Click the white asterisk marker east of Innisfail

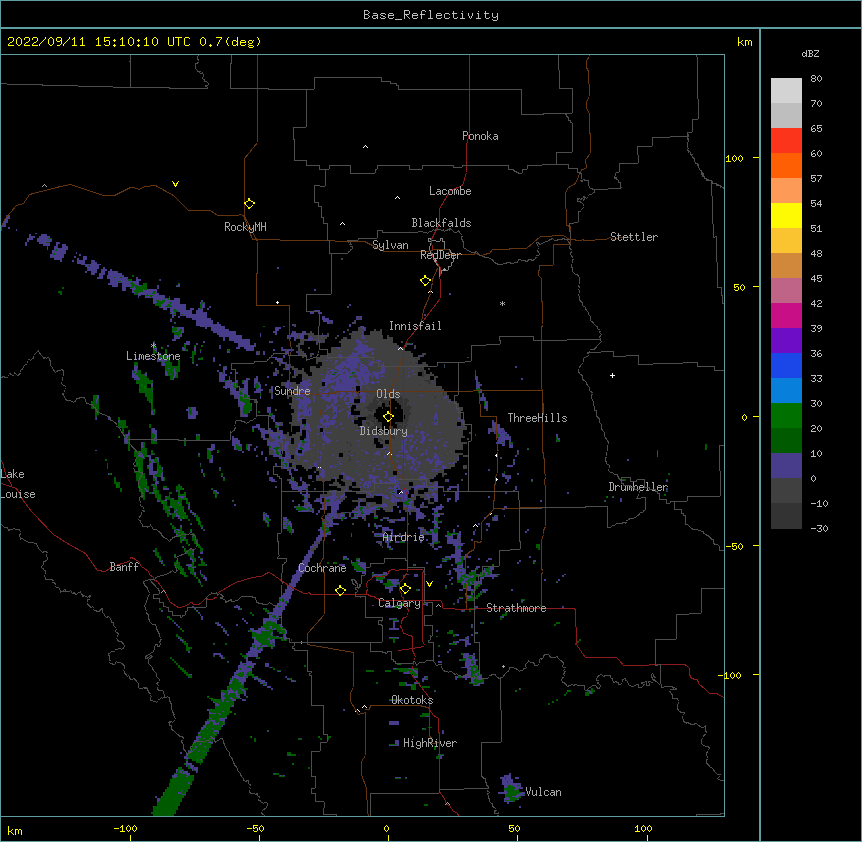tap(502, 303)
